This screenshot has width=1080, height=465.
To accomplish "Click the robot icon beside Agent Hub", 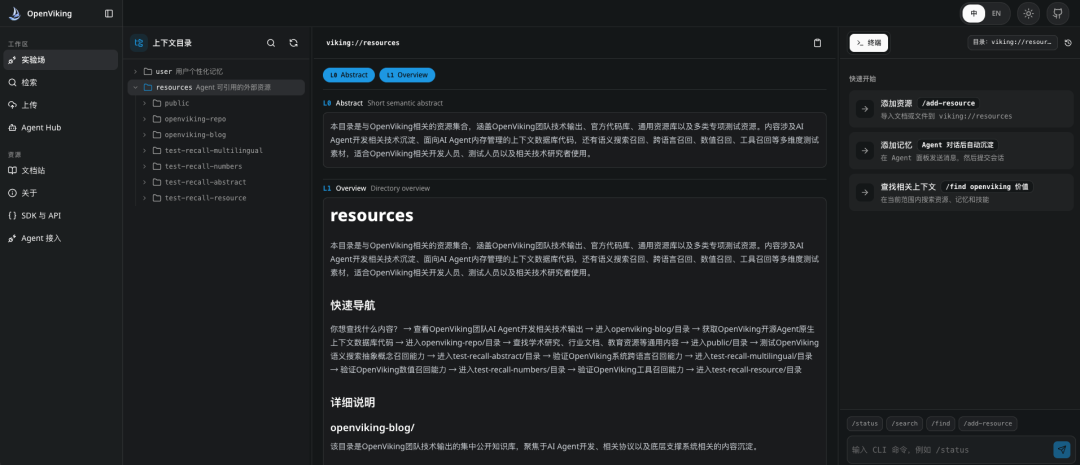I will coord(12,127).
